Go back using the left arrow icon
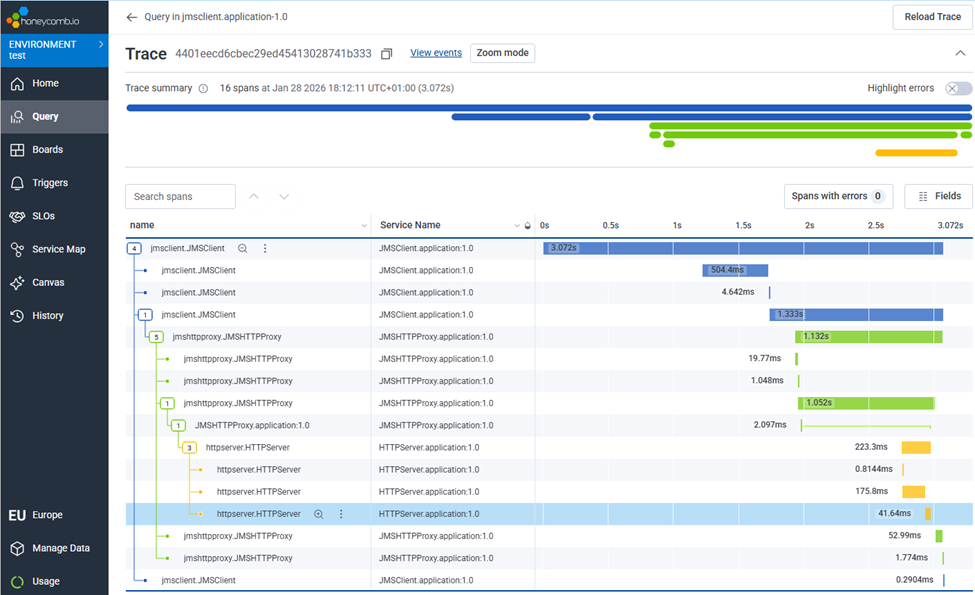The image size is (975, 595). click(131, 17)
